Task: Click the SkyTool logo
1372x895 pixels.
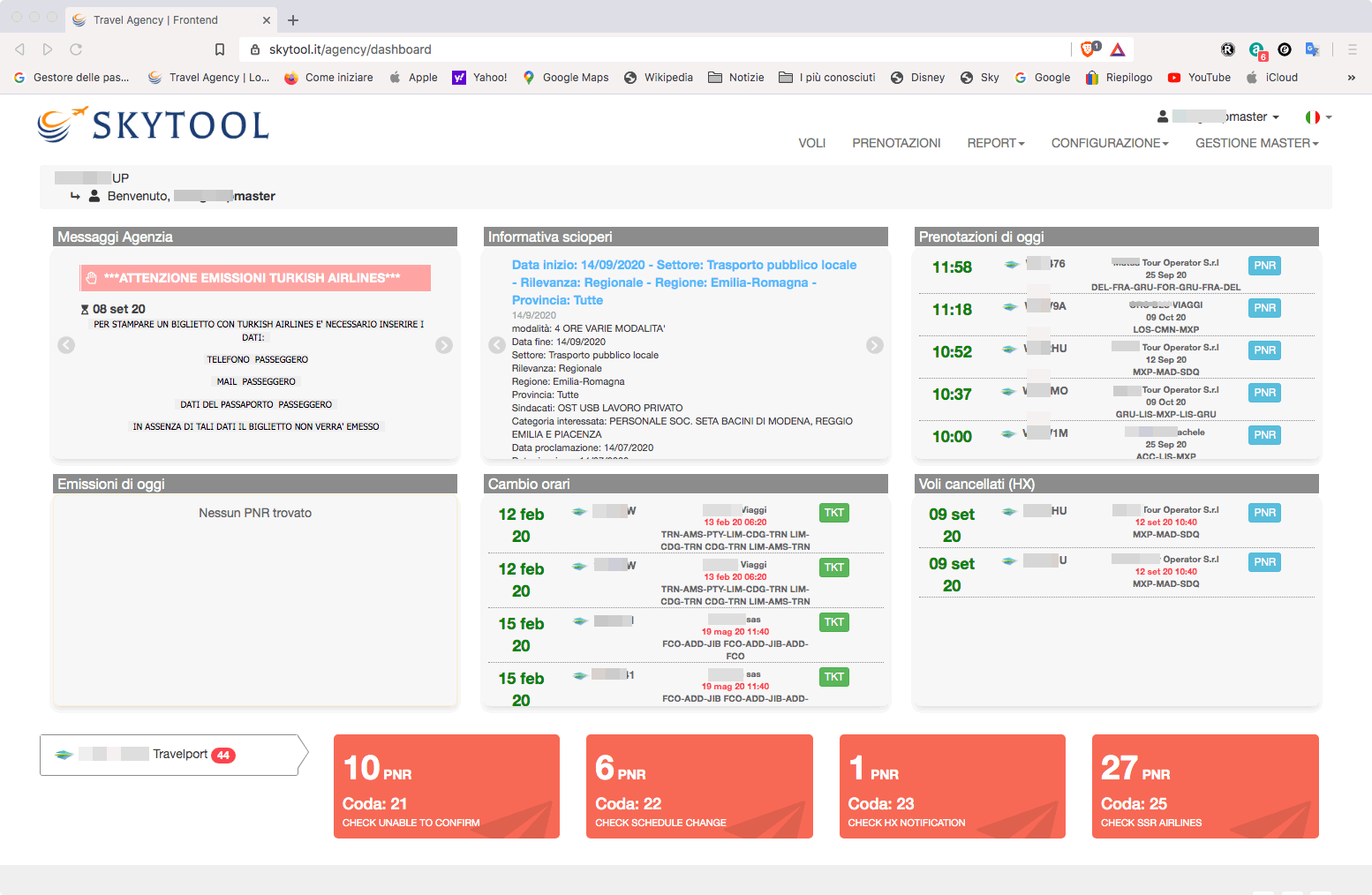Action: (154, 125)
